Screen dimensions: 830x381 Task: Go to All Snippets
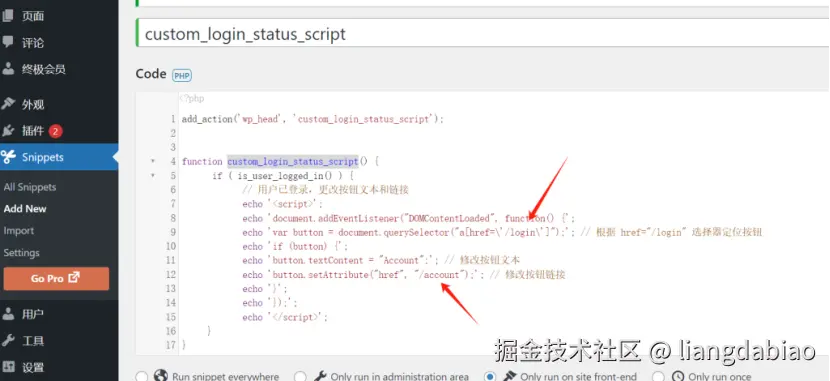pyautogui.click(x=30, y=187)
